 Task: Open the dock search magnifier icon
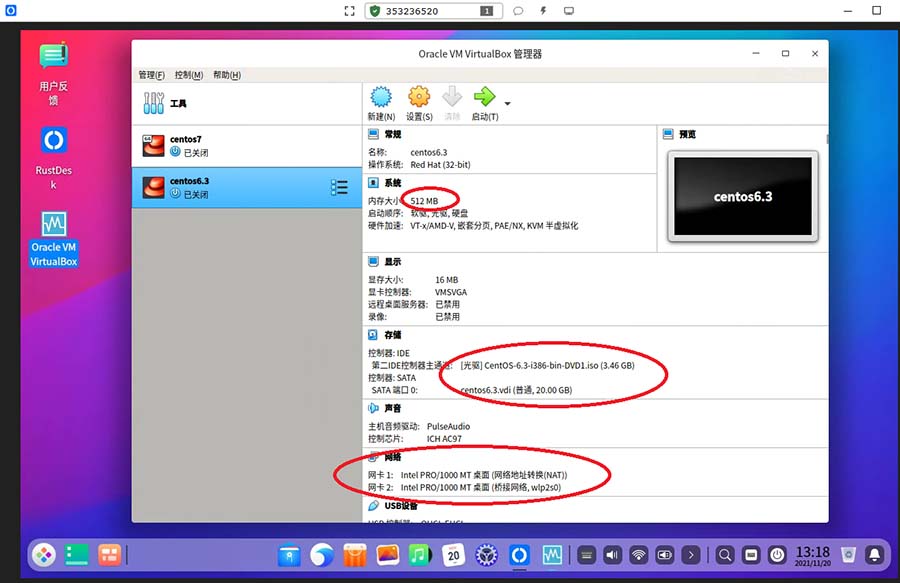pyautogui.click(x=725, y=555)
